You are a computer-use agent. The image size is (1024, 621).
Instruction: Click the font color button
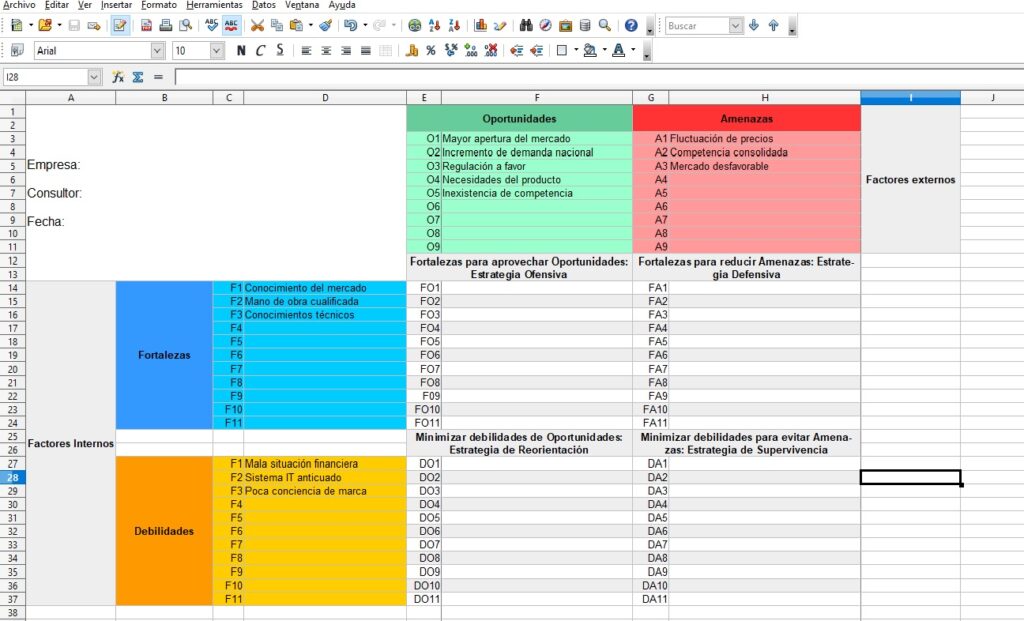[618, 50]
